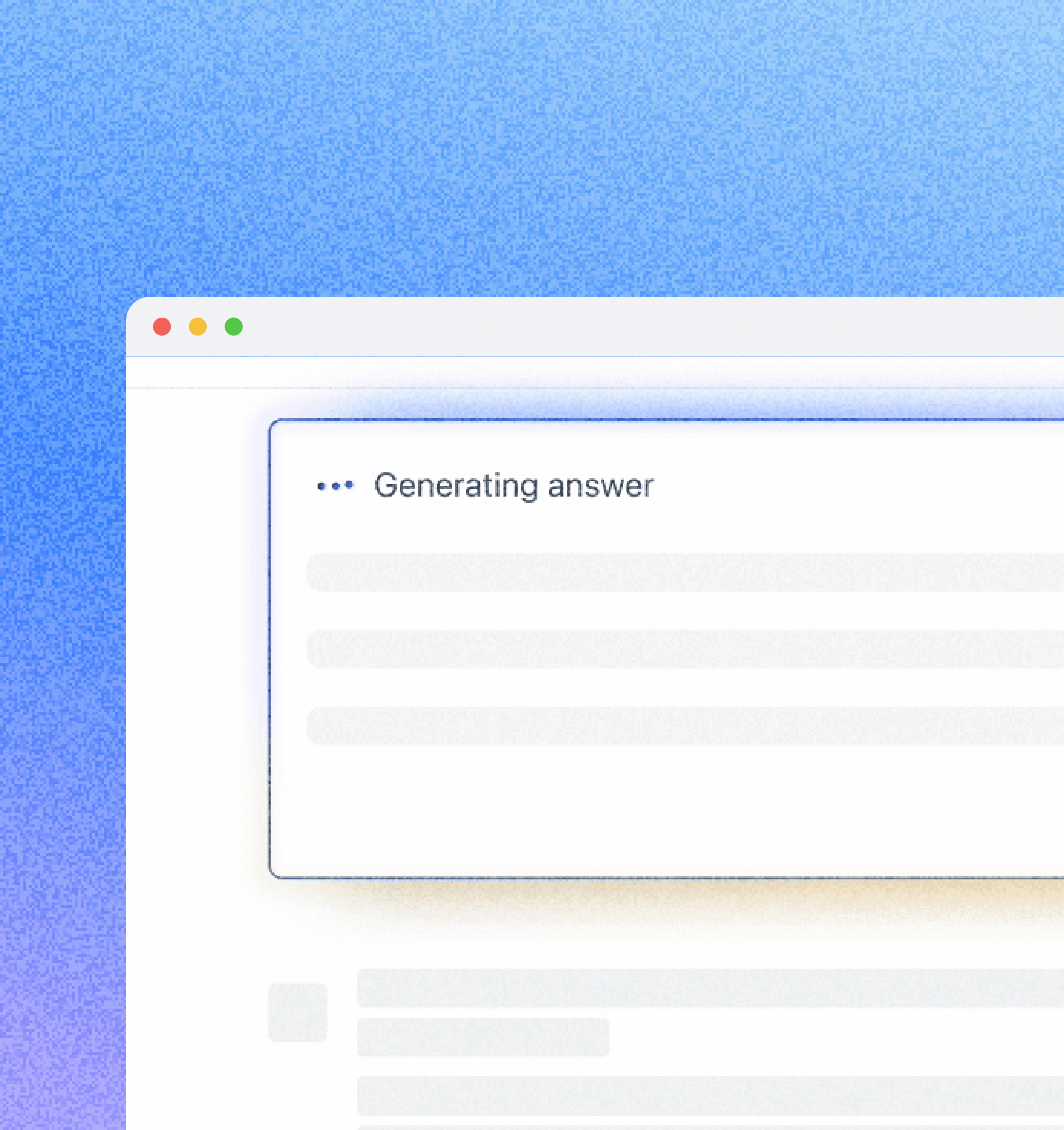Click the gray window title bar
Image resolution: width=1064 pixels, height=1130 pixels.
coord(625,327)
